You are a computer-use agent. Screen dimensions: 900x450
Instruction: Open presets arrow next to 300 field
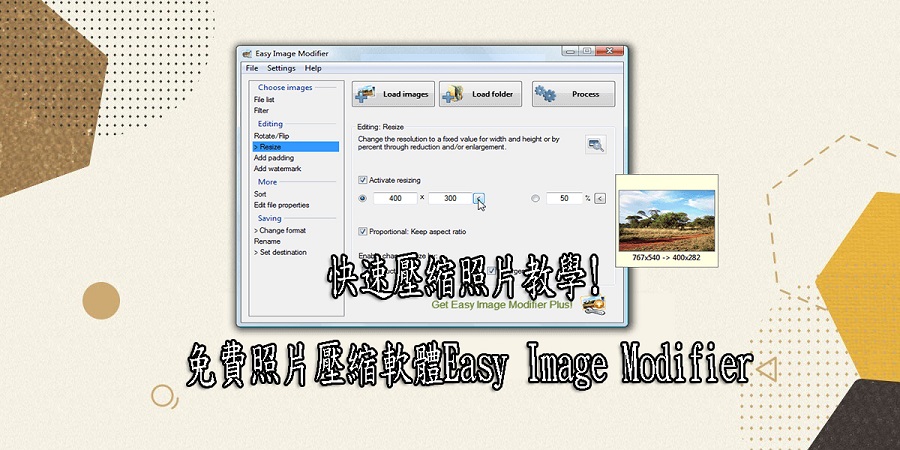tap(479, 199)
